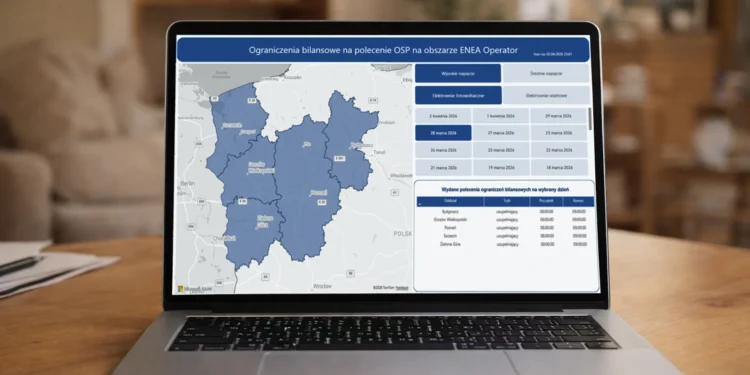Sort table by the Koniec column header
The width and height of the screenshot is (750, 375).
(x=578, y=201)
